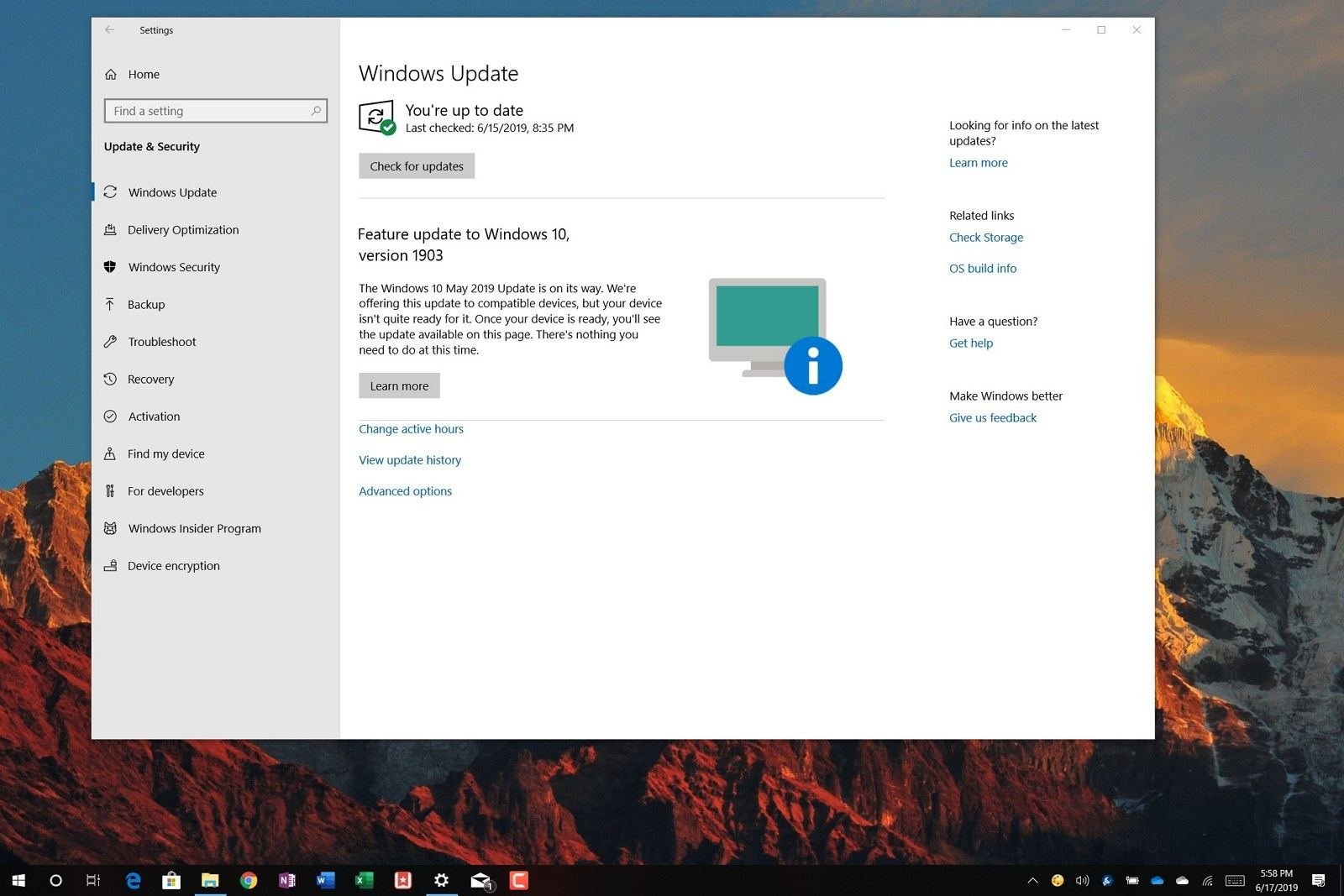
Task: Click the Home icon in Settings
Action: (x=111, y=75)
